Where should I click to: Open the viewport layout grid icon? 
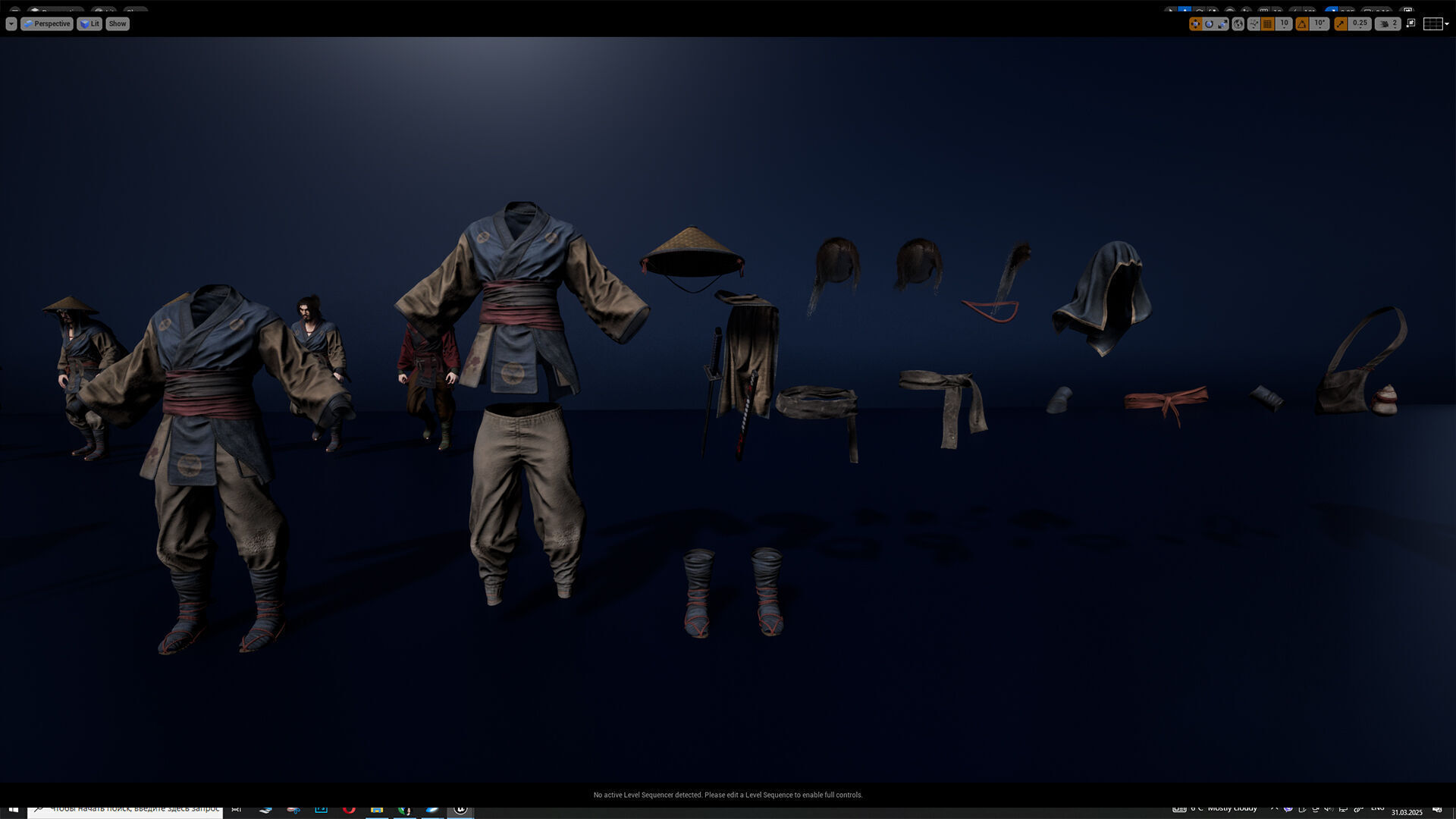(1432, 24)
